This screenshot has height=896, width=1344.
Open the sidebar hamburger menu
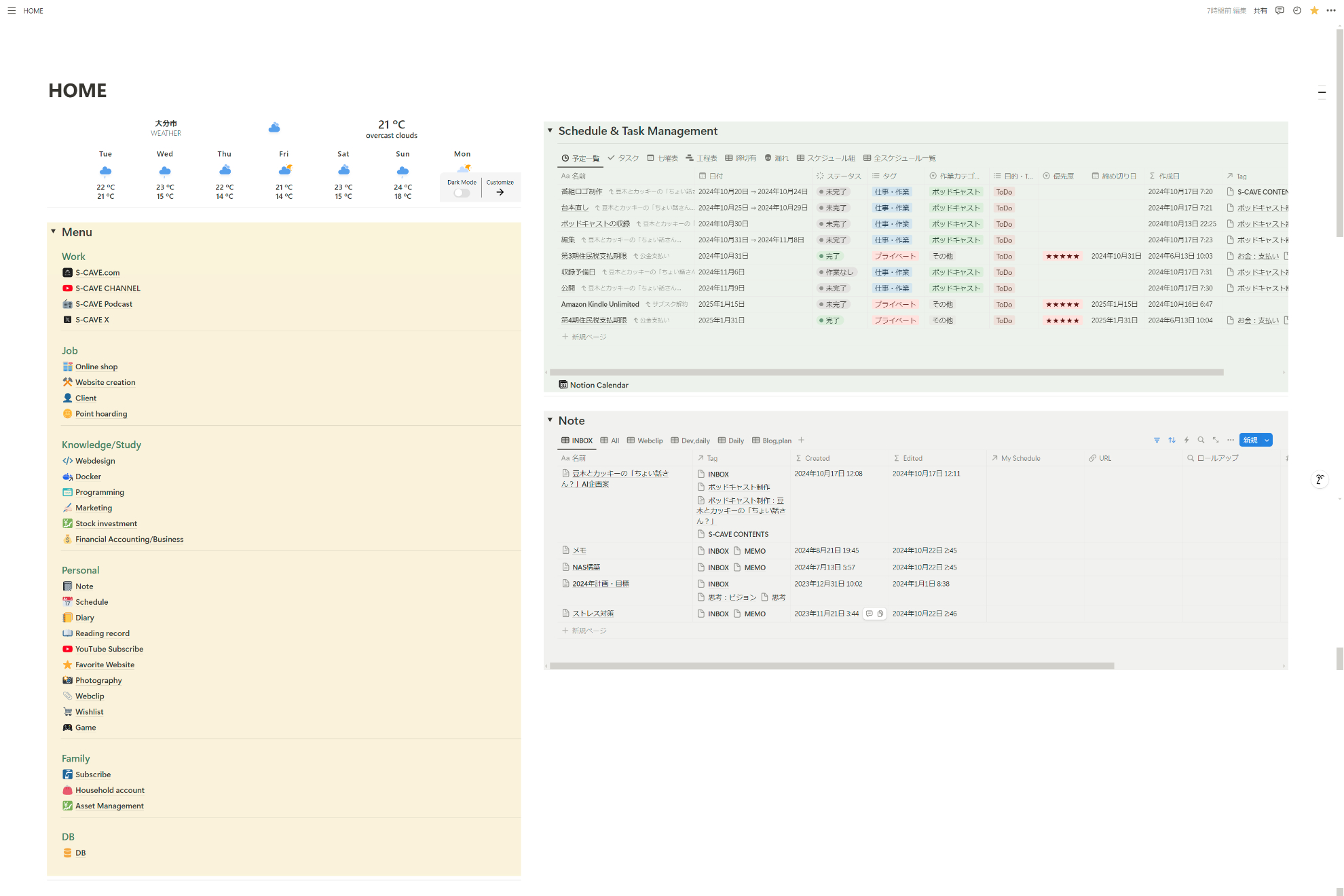point(12,11)
